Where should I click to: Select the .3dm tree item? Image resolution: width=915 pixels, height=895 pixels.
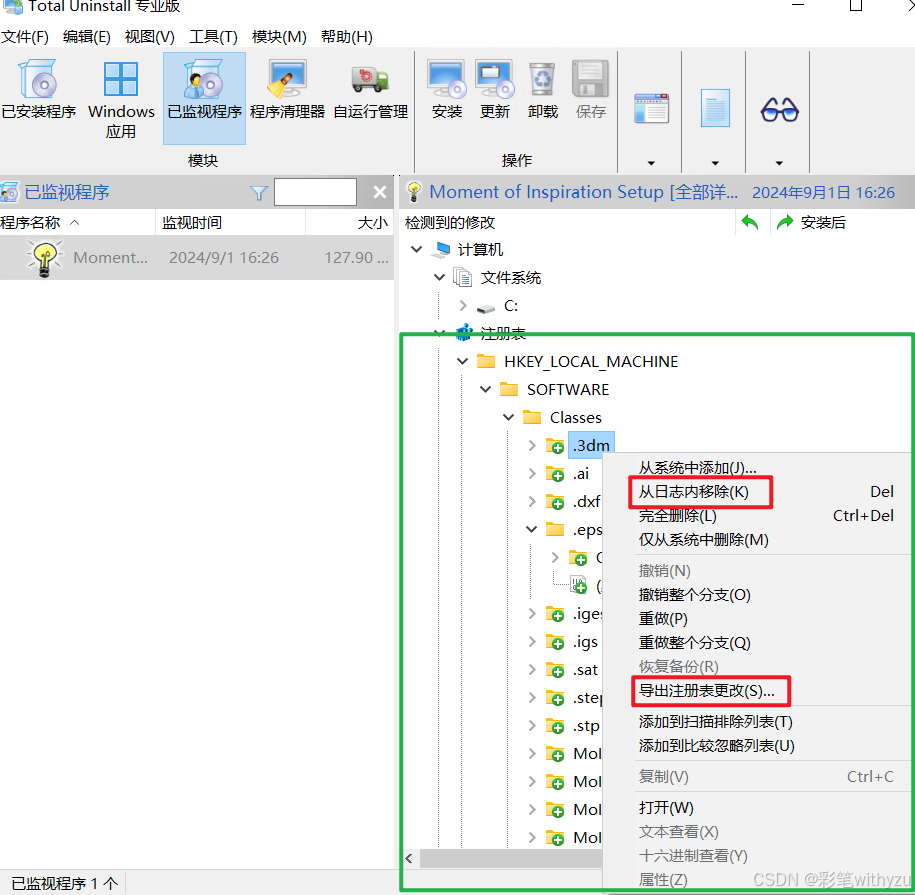coord(591,445)
